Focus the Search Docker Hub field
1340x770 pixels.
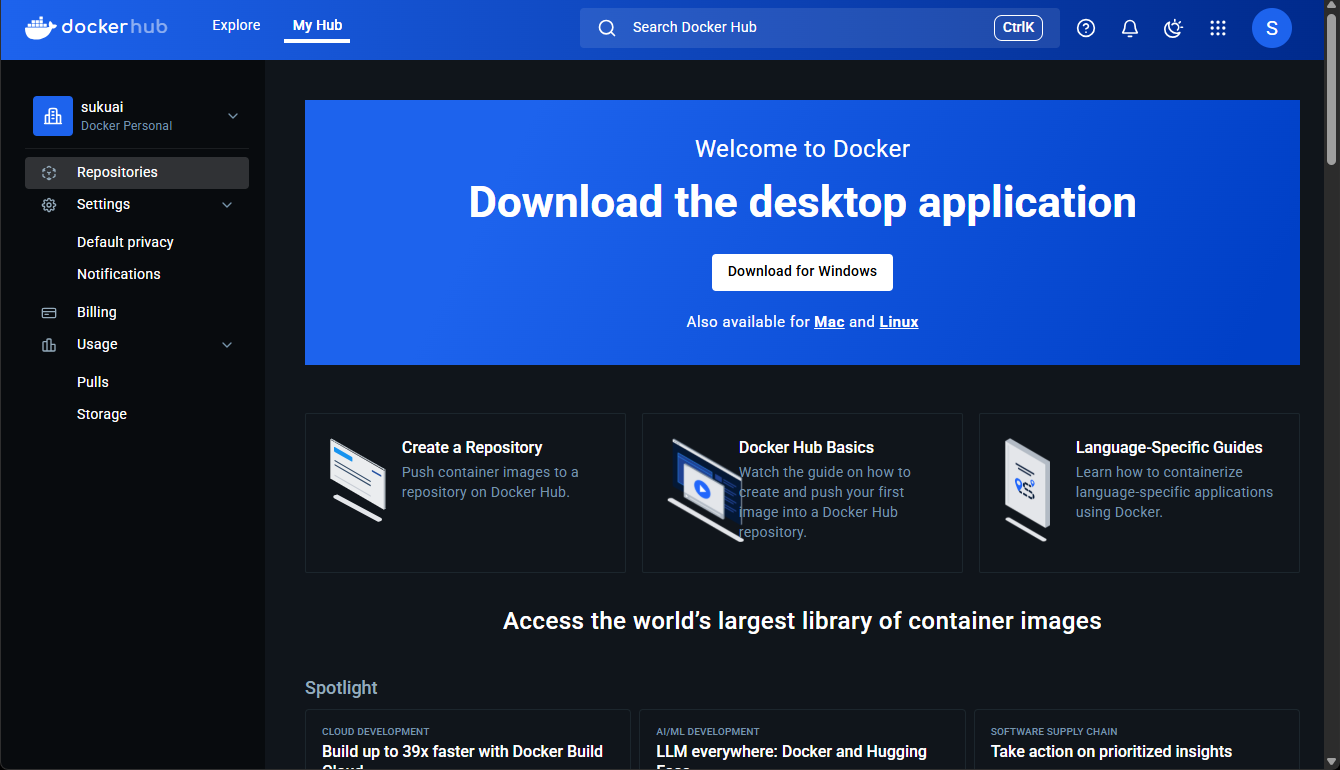[x=820, y=28]
